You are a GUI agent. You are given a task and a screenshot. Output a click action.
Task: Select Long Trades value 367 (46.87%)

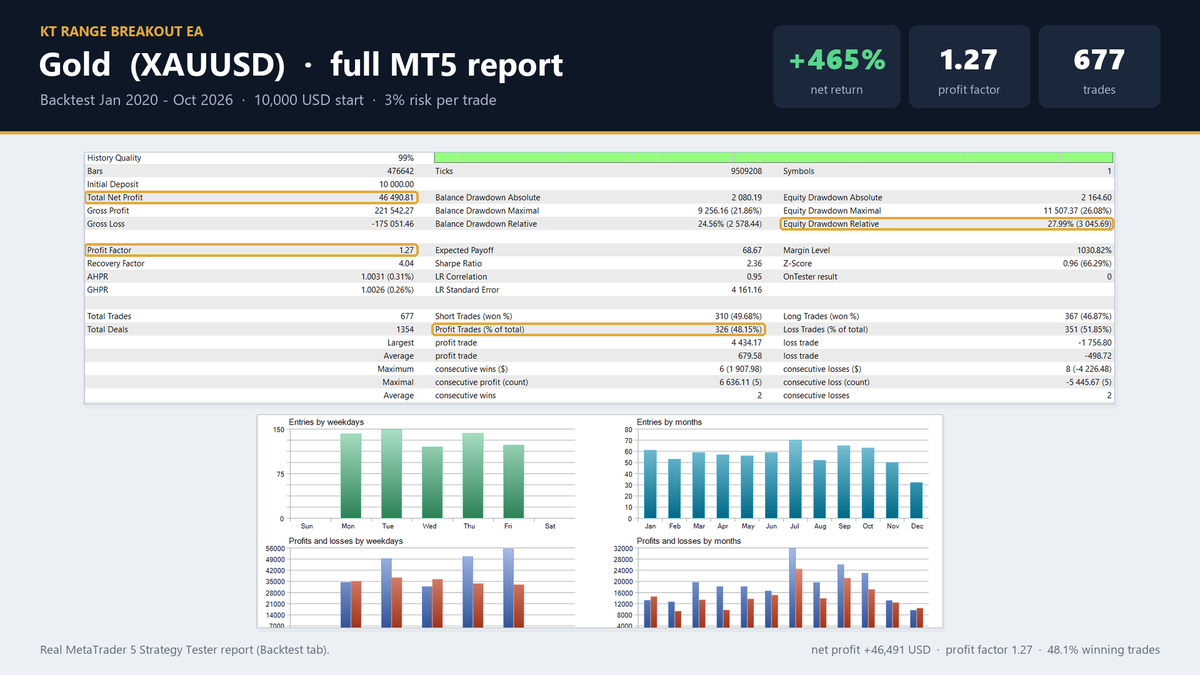[1089, 316]
